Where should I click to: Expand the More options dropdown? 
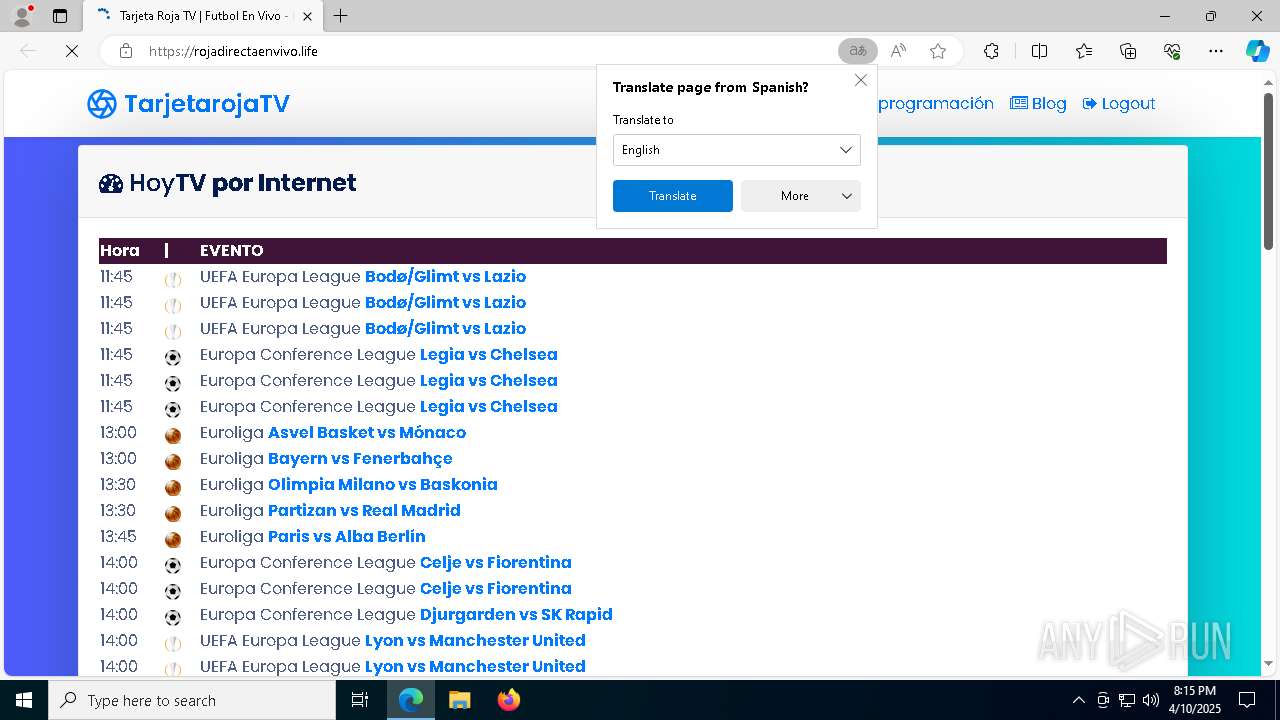click(x=801, y=196)
